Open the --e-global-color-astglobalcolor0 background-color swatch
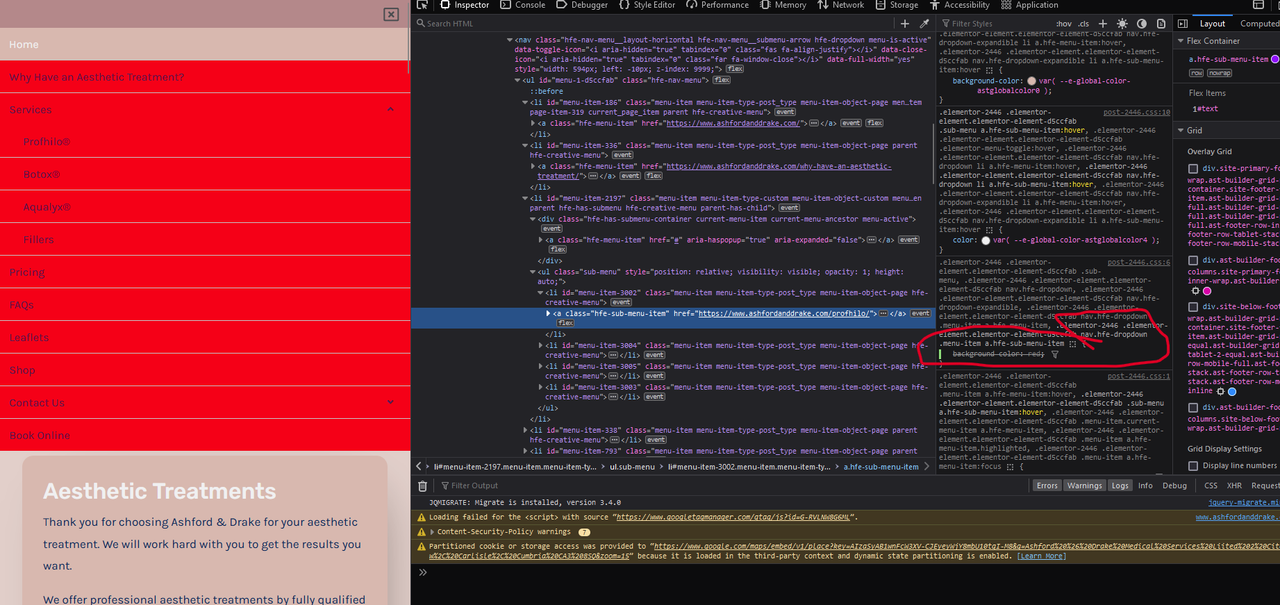Image resolution: width=1280 pixels, height=605 pixels. (1030, 81)
